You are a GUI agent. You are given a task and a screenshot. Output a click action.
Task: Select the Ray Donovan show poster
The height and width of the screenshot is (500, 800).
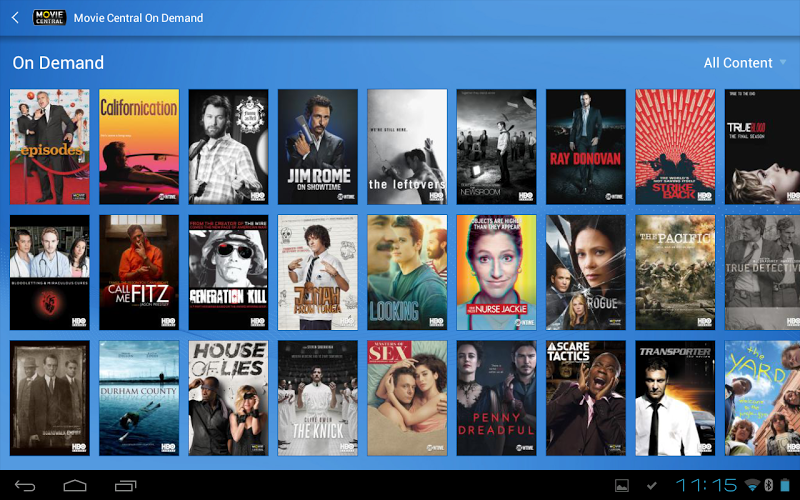585,147
